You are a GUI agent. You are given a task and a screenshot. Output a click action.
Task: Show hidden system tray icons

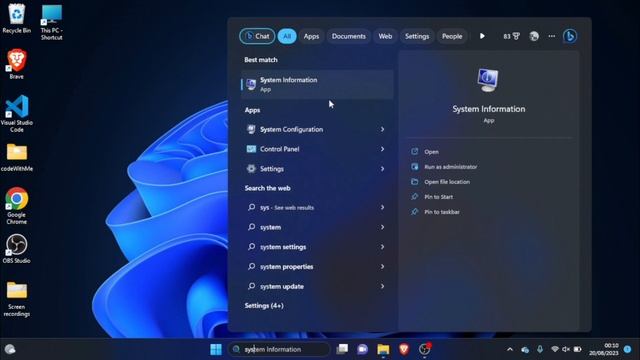coord(510,349)
